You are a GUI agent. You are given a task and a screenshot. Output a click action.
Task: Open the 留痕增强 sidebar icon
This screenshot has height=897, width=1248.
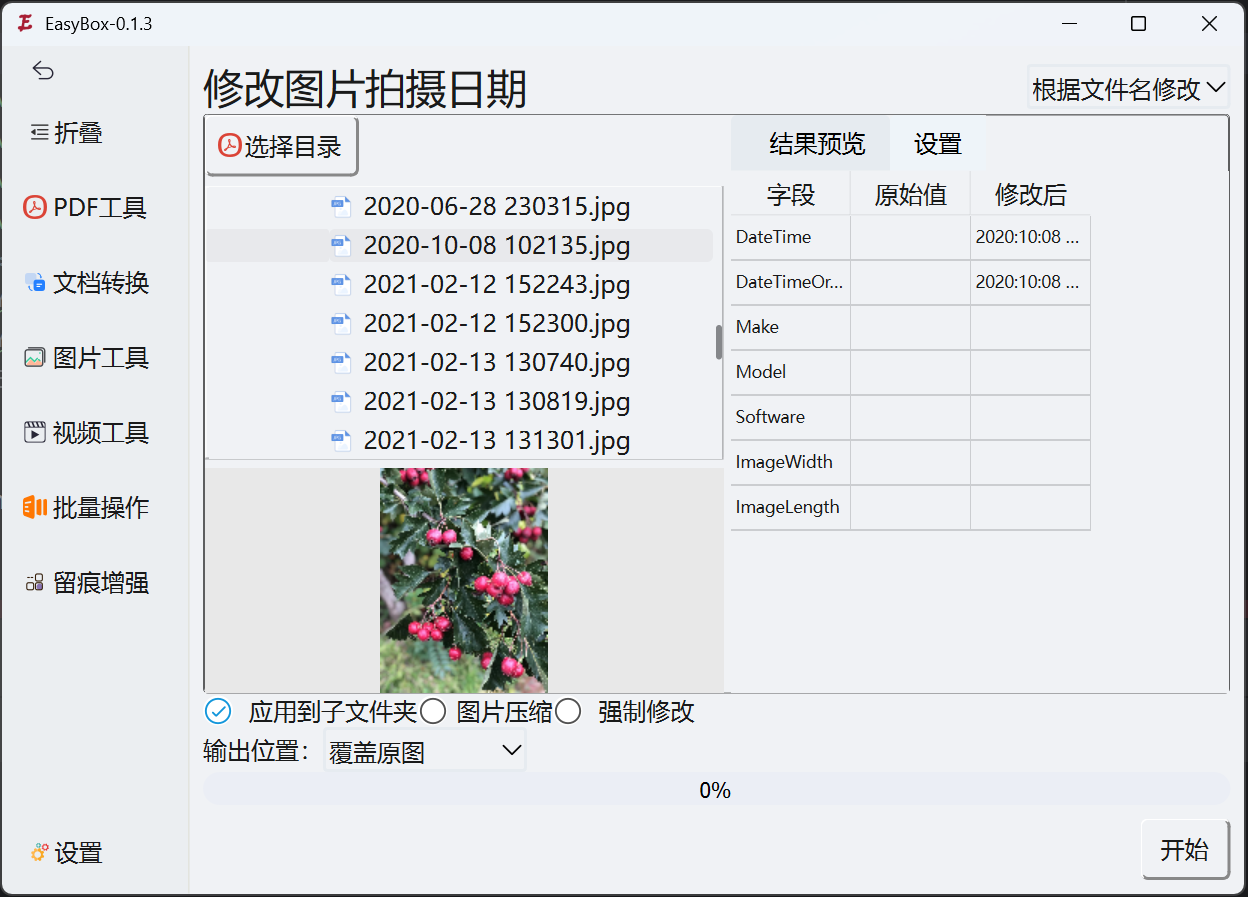[x=35, y=583]
